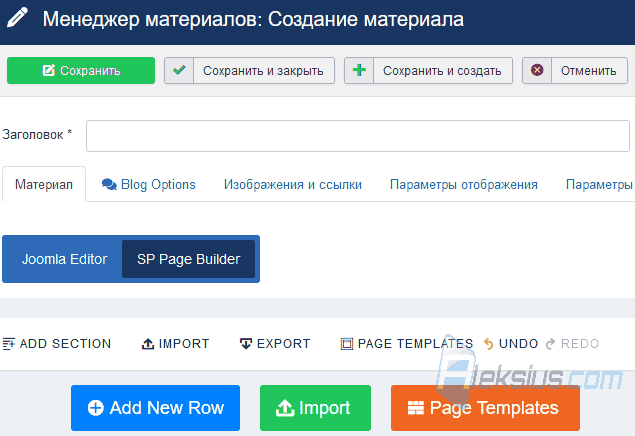Image resolution: width=635 pixels, height=436 pixels.
Task: Click the Add Section list icon
Action: (x=9, y=344)
